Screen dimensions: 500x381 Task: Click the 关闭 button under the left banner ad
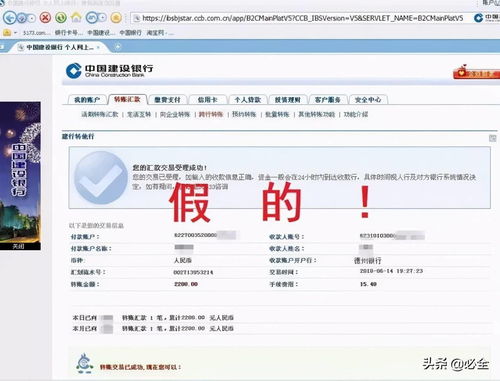[x=18, y=246]
